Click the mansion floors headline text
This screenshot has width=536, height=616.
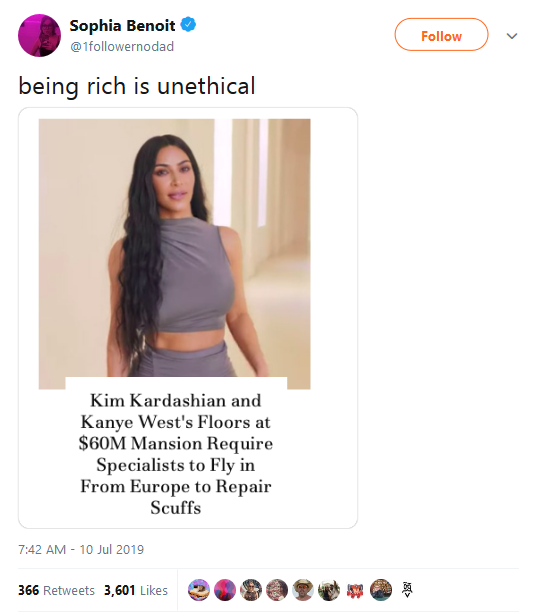(176, 454)
